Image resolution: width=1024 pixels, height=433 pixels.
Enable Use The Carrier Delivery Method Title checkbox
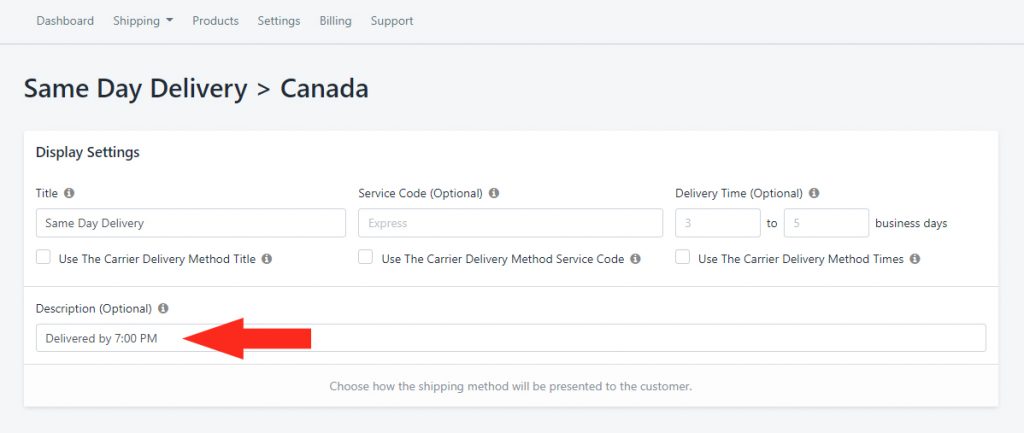tap(43, 257)
